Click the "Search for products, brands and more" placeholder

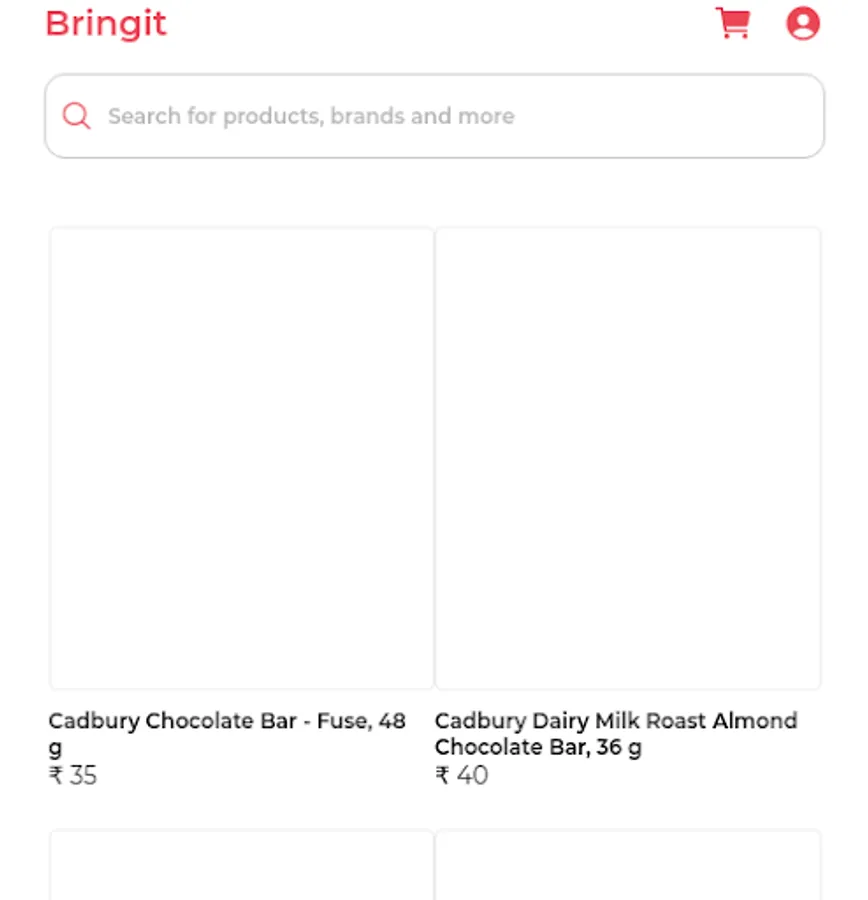311,116
